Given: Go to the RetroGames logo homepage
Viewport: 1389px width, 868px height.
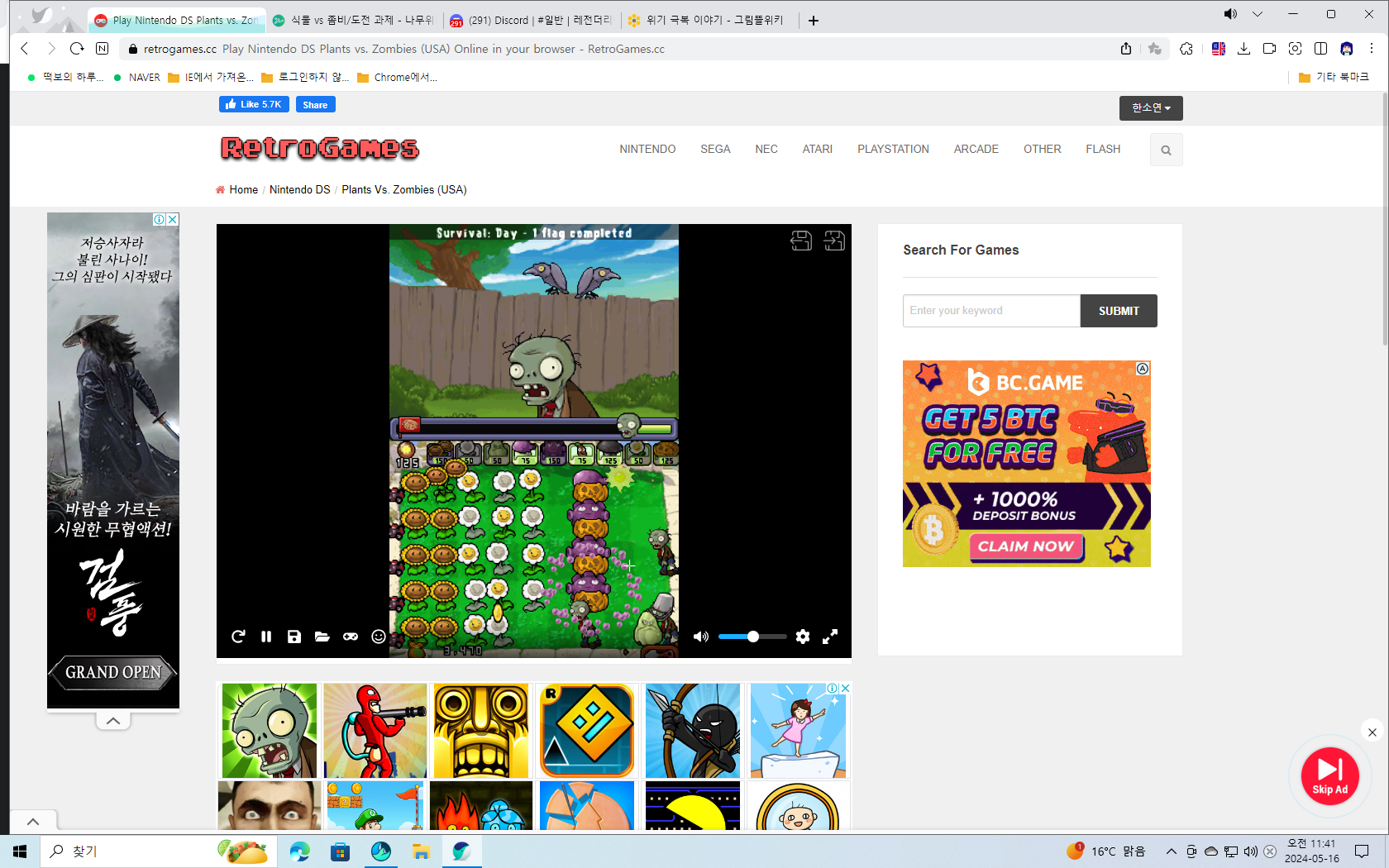Looking at the screenshot, I should 320,148.
